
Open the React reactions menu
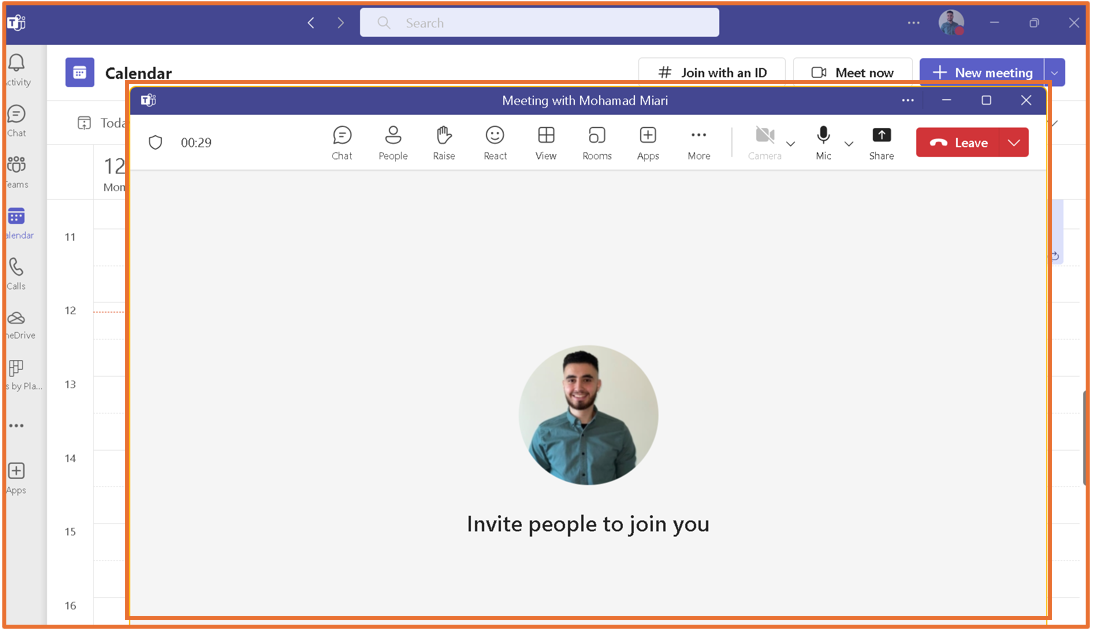(495, 142)
